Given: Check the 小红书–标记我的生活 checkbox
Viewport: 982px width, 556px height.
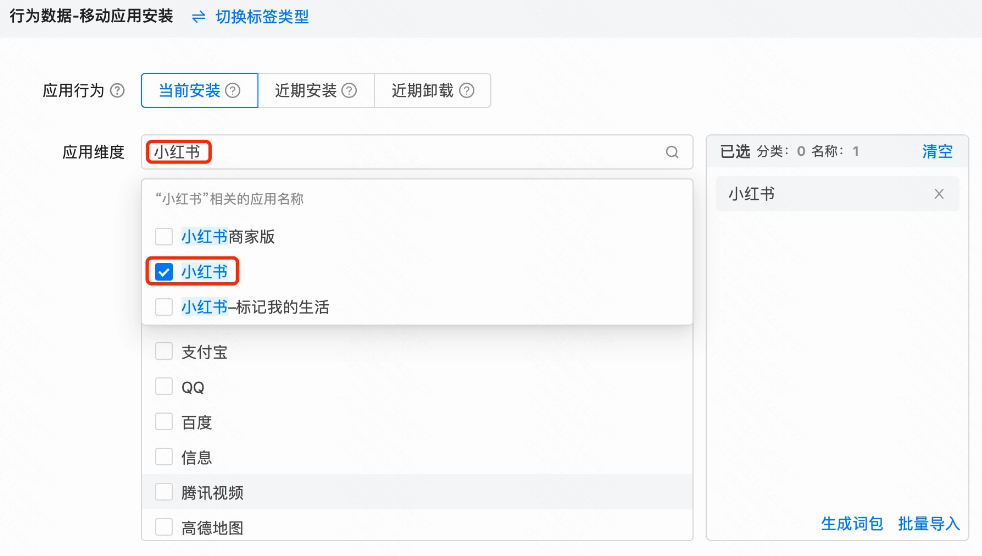Looking at the screenshot, I should 164,307.
